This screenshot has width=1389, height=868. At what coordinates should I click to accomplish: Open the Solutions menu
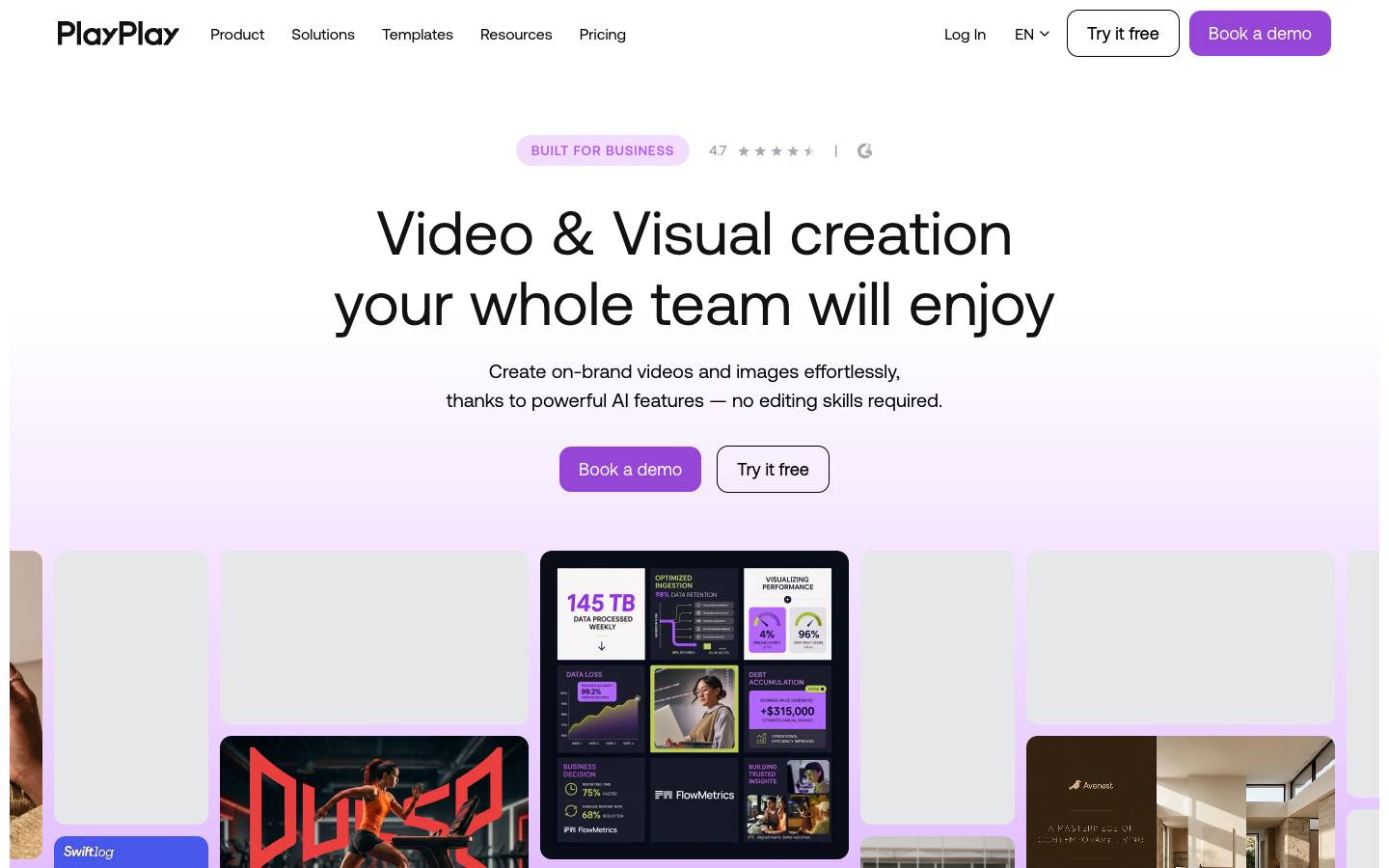[x=323, y=35]
